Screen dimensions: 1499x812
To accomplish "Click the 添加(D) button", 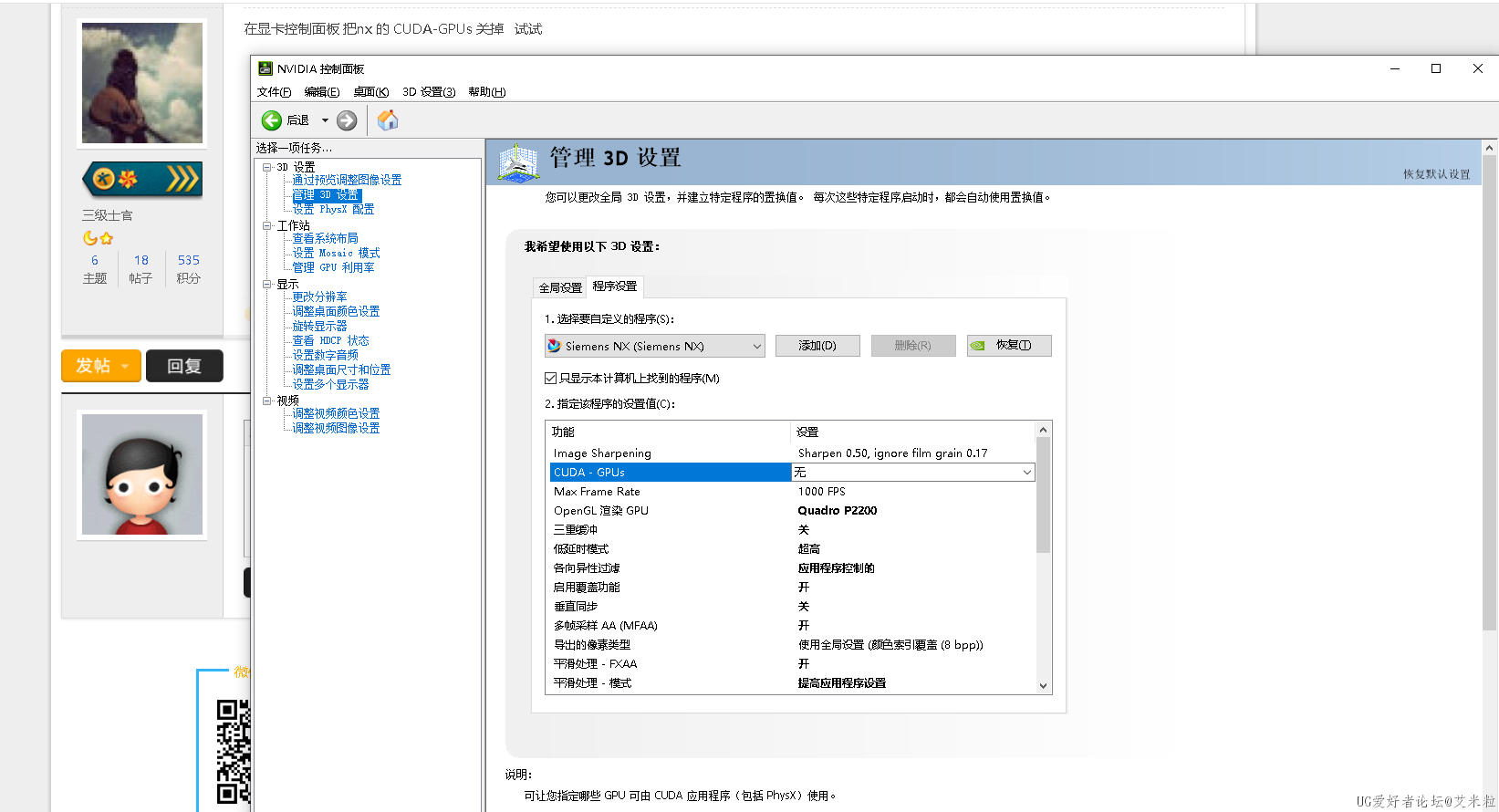I will 817,346.
